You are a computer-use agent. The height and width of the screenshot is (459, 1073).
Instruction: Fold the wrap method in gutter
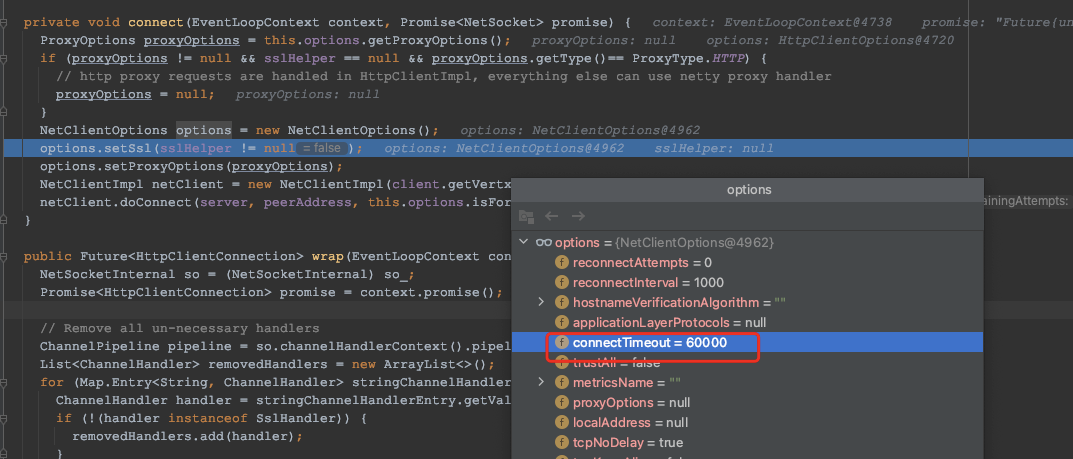(x=5, y=257)
